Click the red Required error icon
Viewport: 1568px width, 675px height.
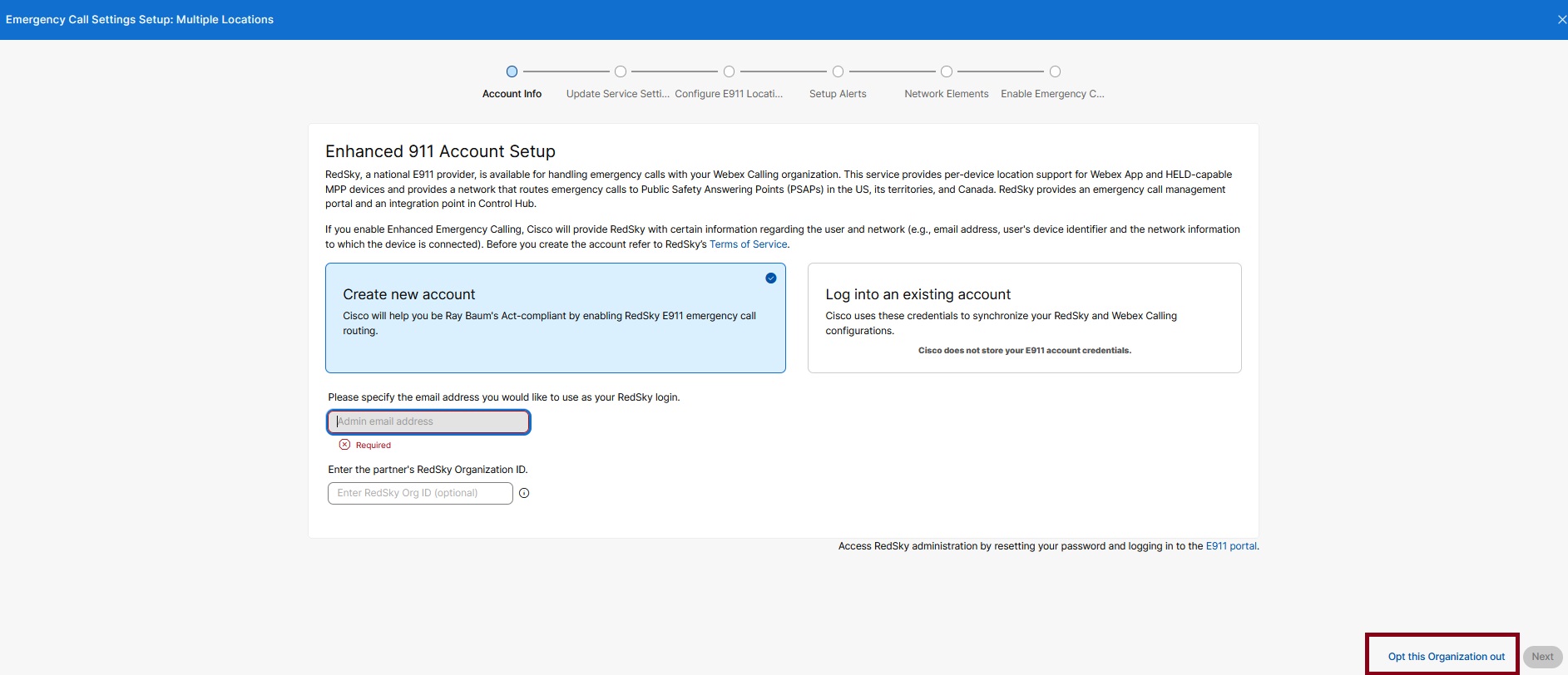click(x=345, y=445)
